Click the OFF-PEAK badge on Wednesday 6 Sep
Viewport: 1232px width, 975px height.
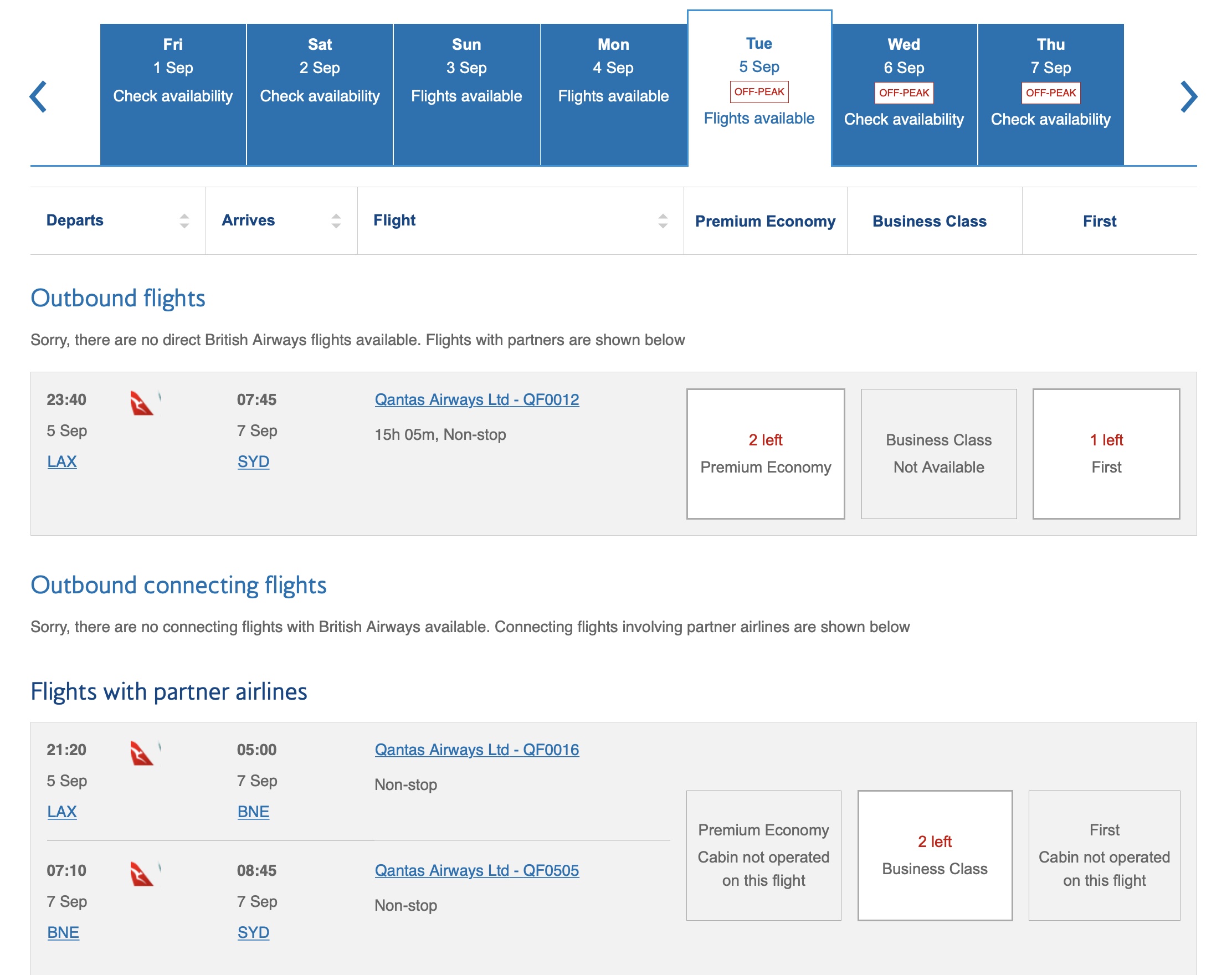[x=904, y=91]
